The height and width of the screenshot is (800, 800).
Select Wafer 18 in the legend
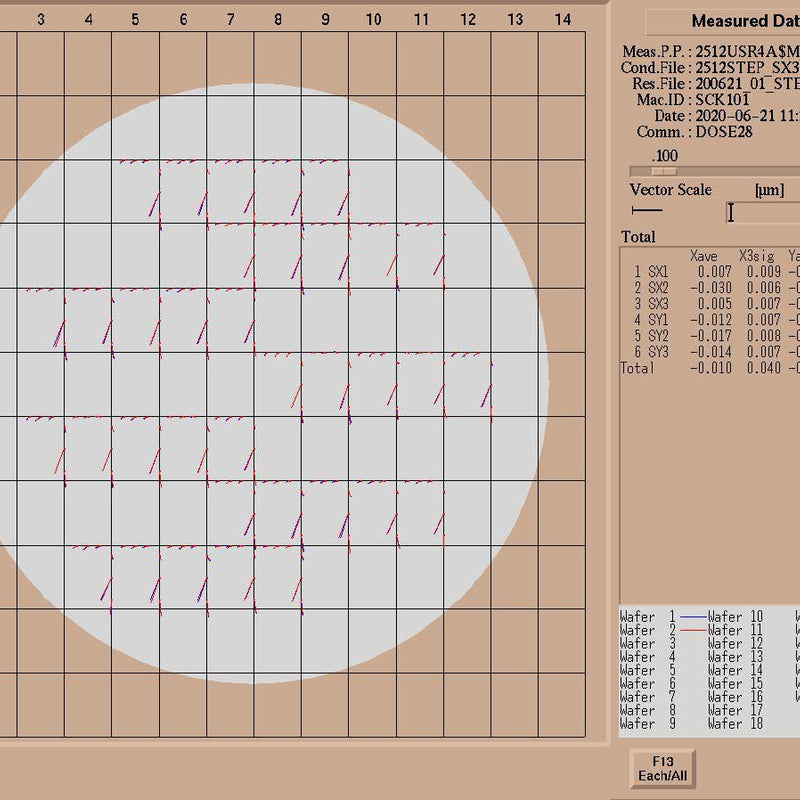click(x=735, y=723)
